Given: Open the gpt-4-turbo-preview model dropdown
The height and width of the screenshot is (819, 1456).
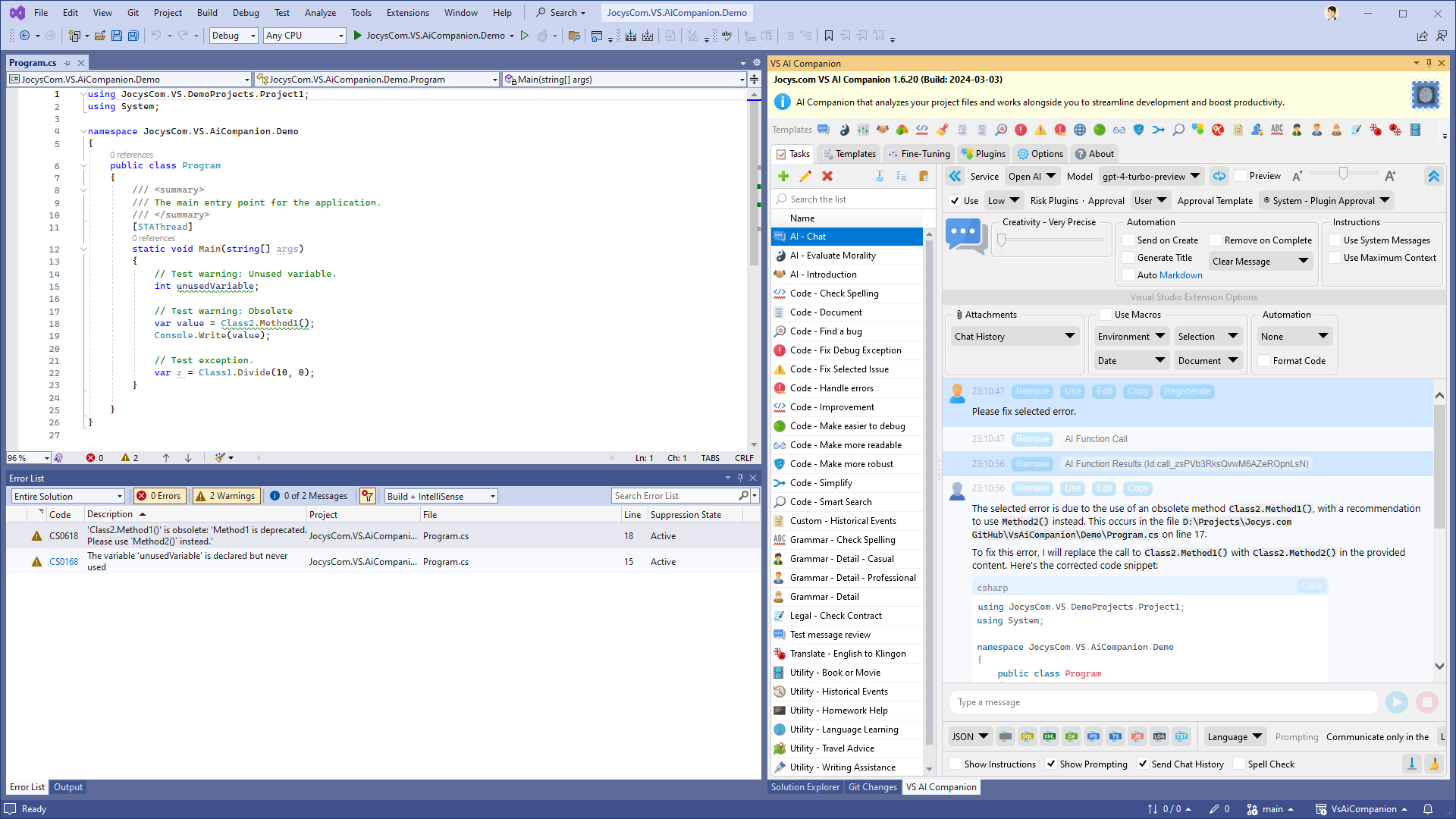Looking at the screenshot, I should point(1150,176).
